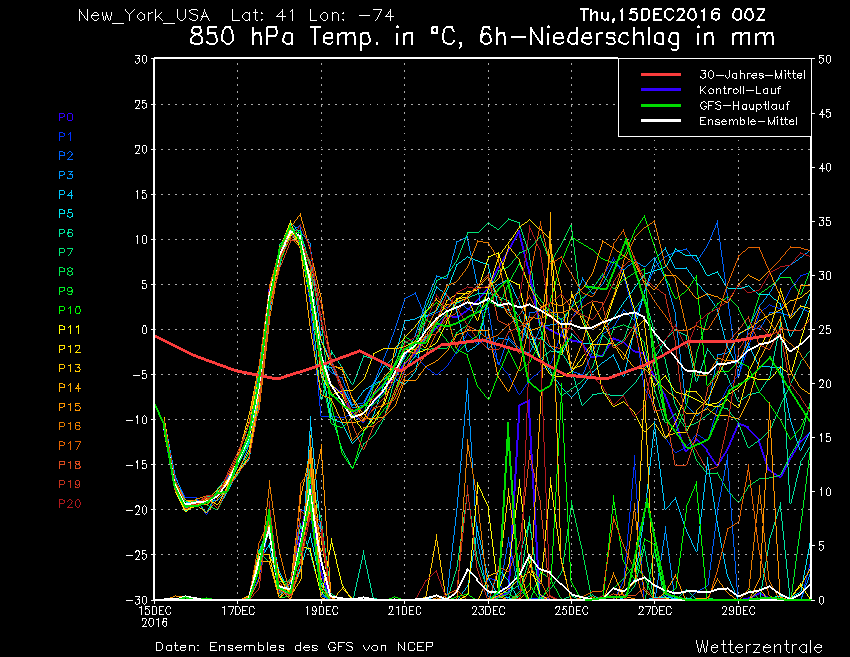
Task: Click the 27DEC x-axis label
Action: click(x=655, y=611)
